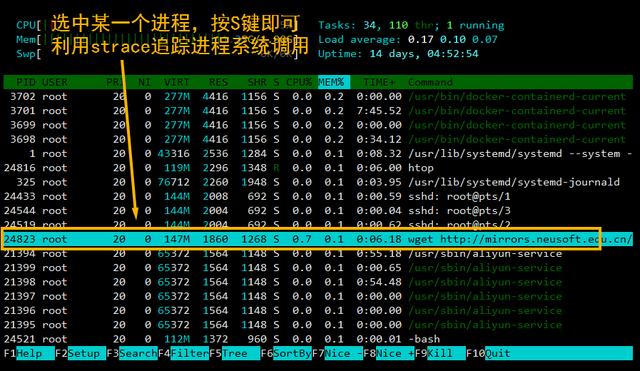
Task: Click the 0.7 CPU% value of wget
Action: [302, 239]
